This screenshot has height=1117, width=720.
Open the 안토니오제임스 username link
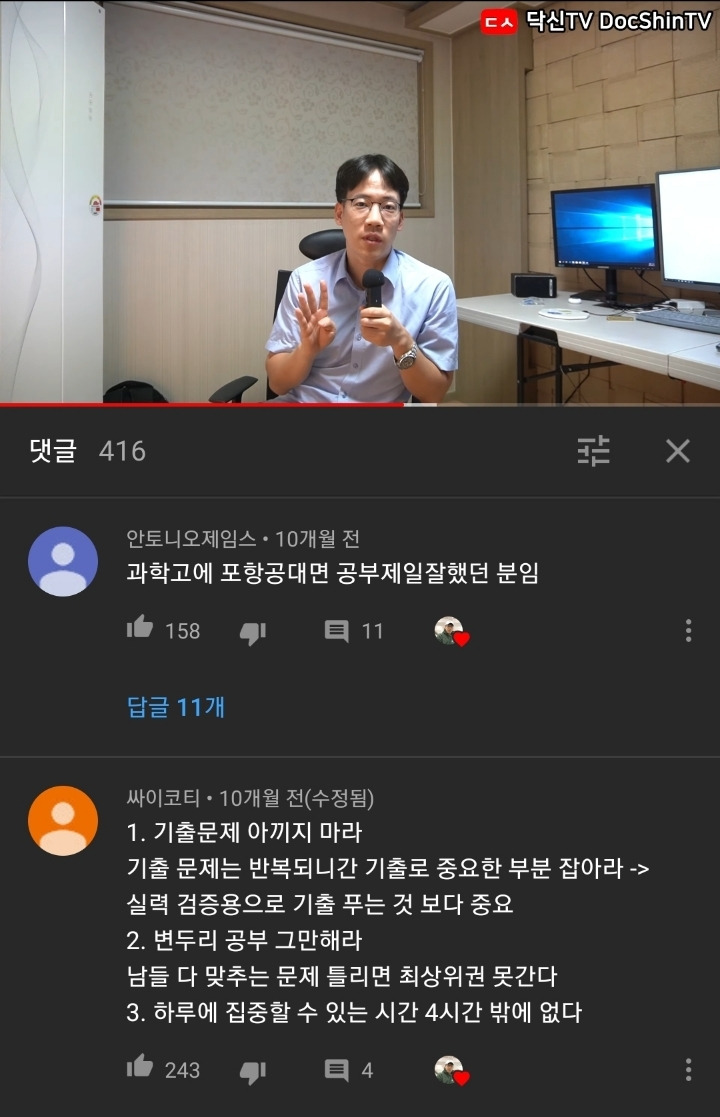point(191,539)
